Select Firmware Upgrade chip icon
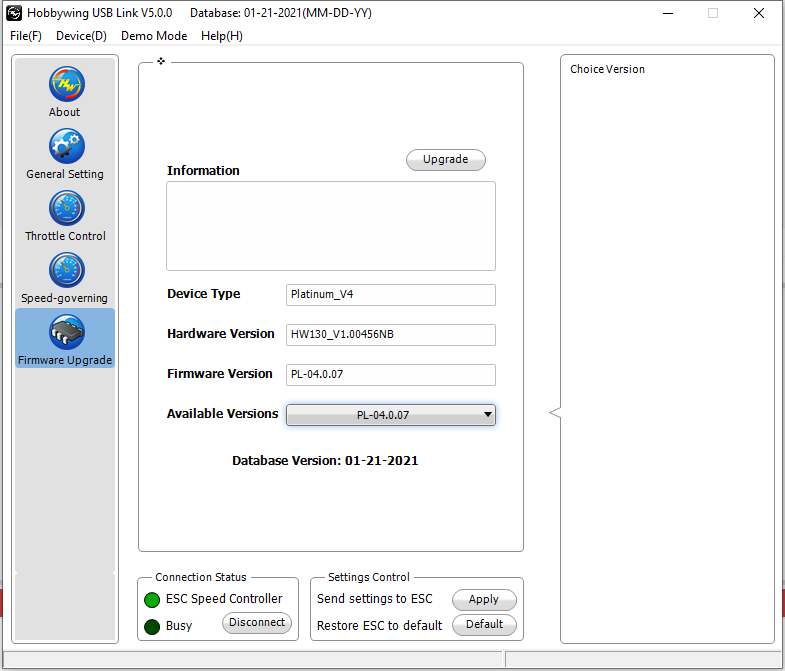 [x=66, y=333]
